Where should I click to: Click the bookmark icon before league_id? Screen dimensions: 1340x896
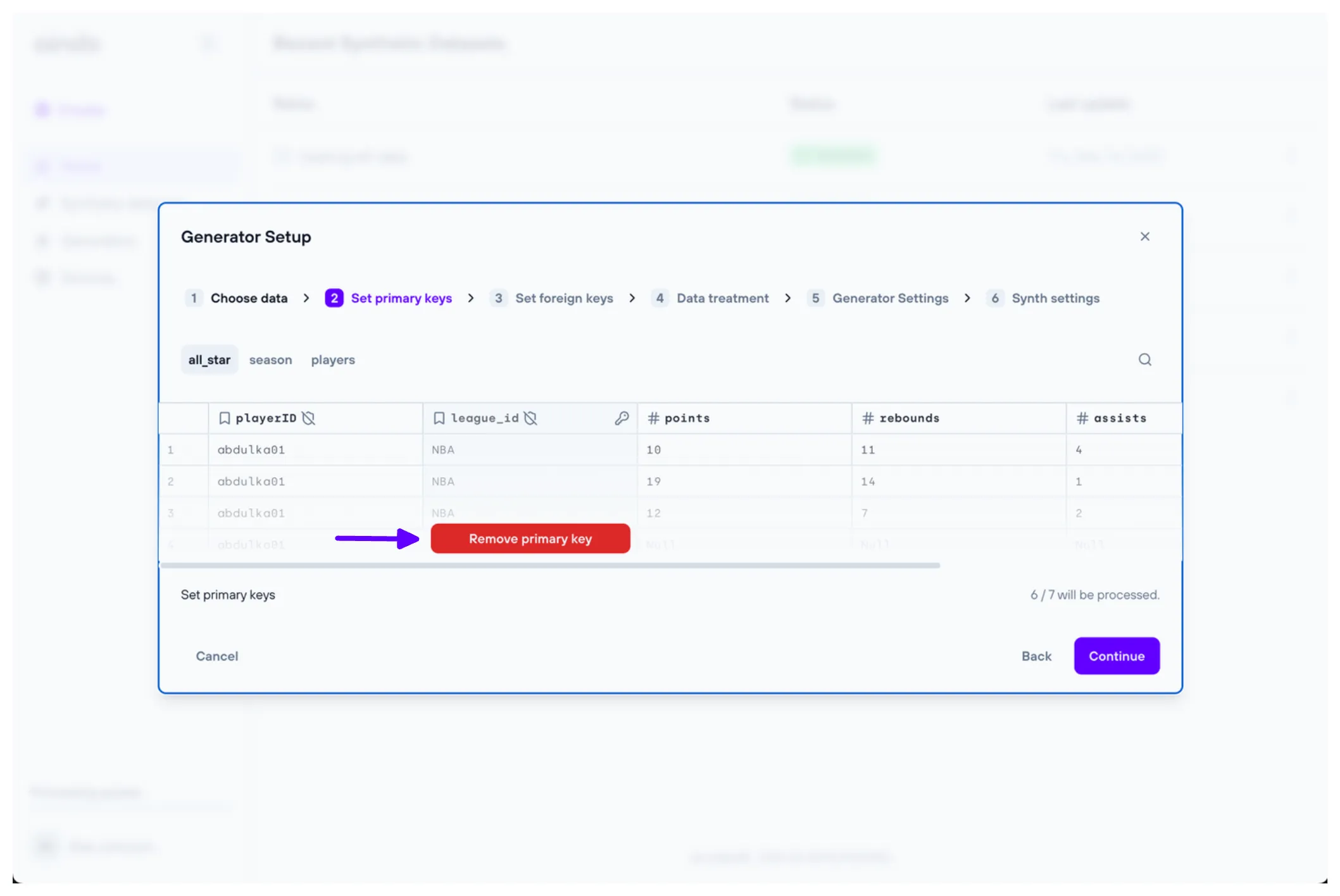pos(439,418)
